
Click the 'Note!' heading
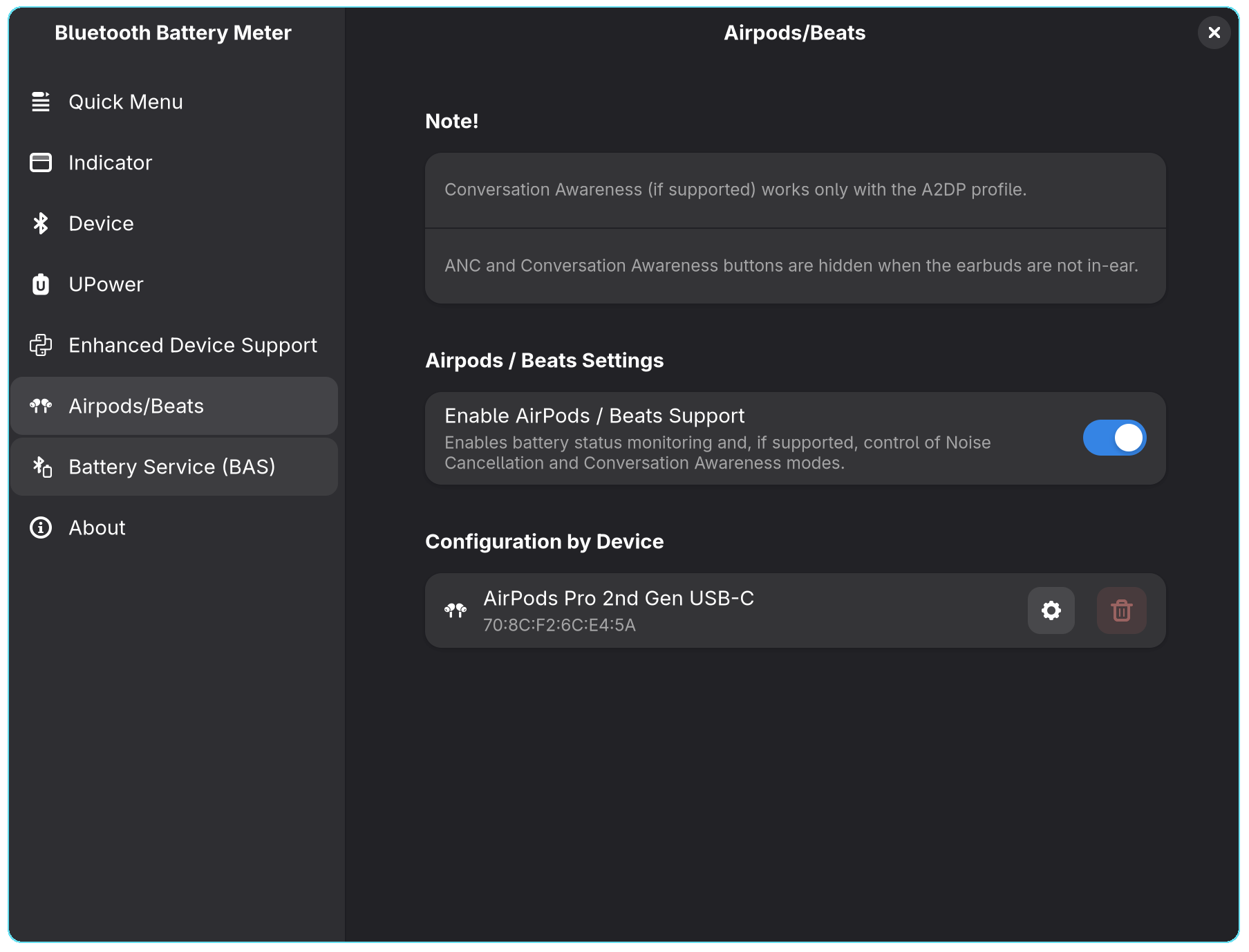452,121
